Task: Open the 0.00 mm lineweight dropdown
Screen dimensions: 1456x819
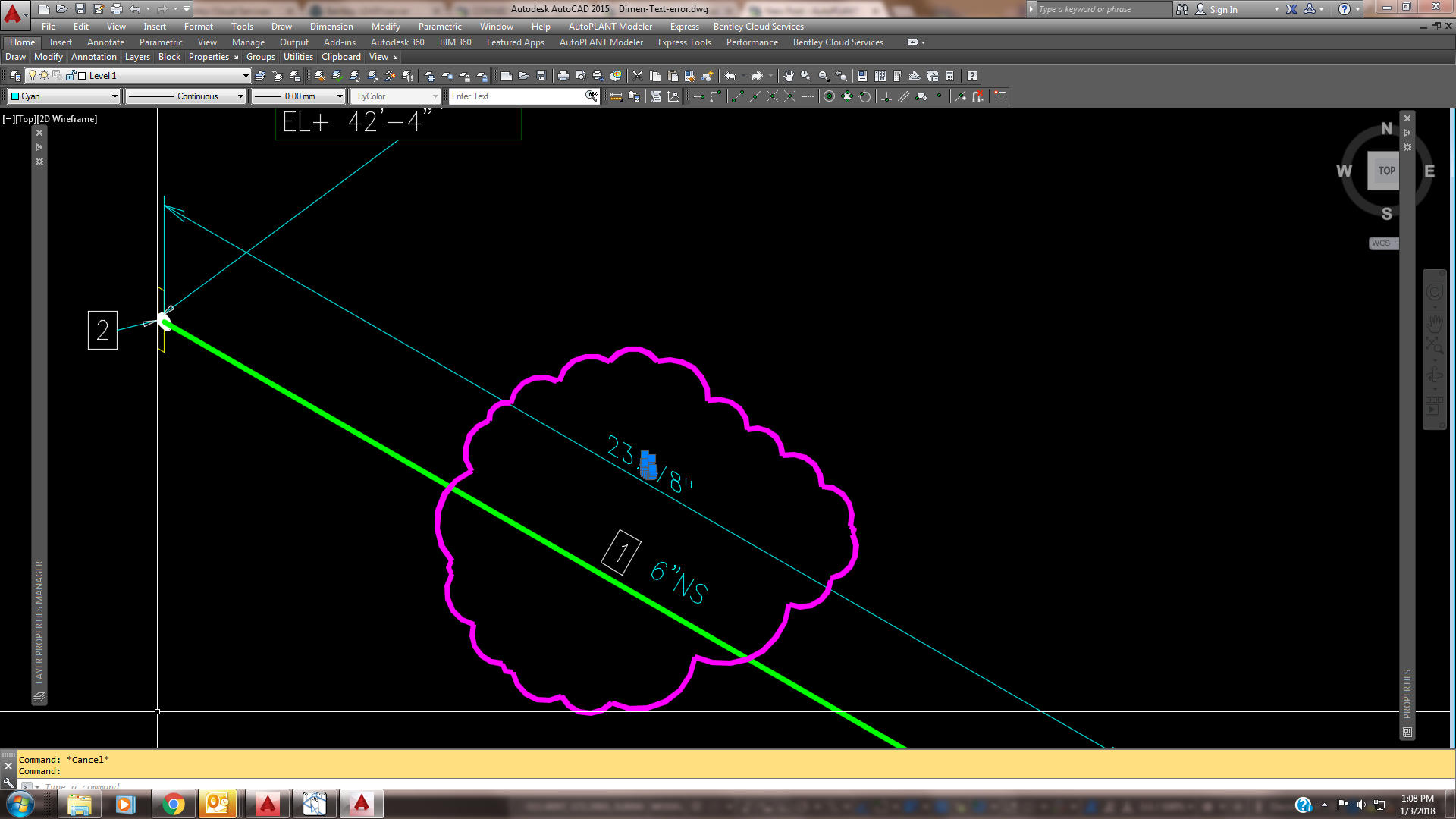Action: pyautogui.click(x=340, y=96)
